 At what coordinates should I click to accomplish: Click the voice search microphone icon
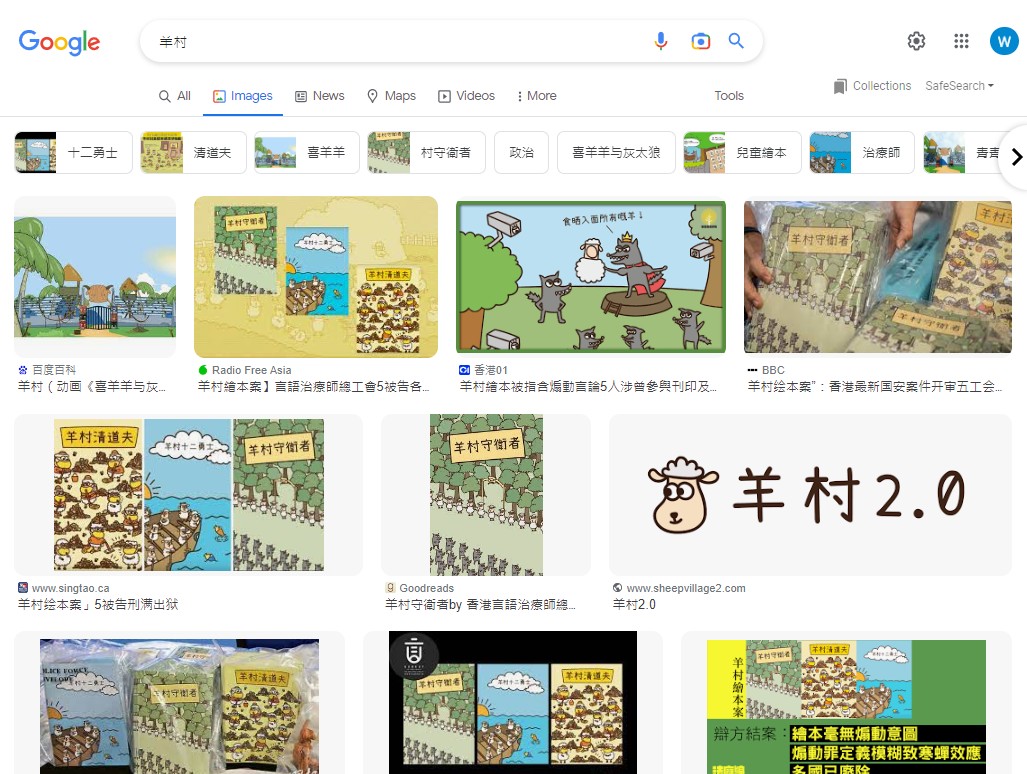[x=660, y=41]
